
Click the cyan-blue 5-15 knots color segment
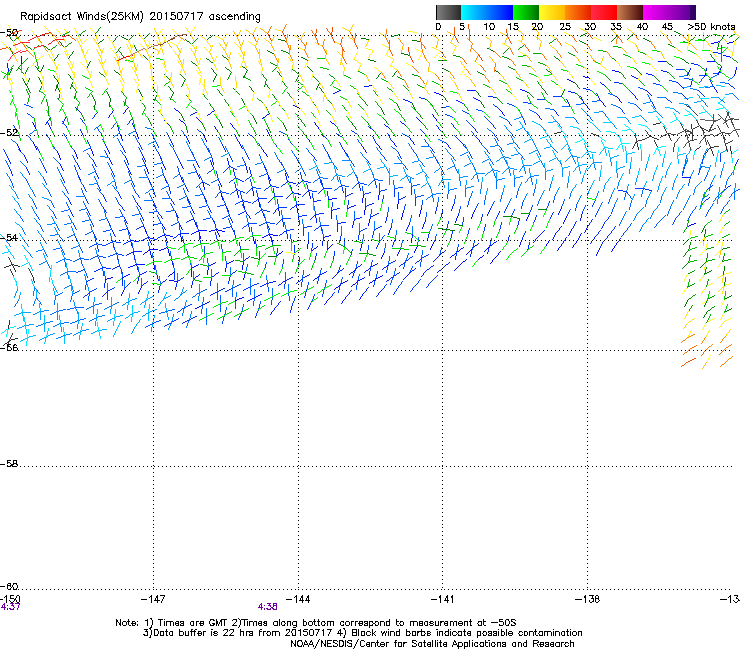coord(487,12)
